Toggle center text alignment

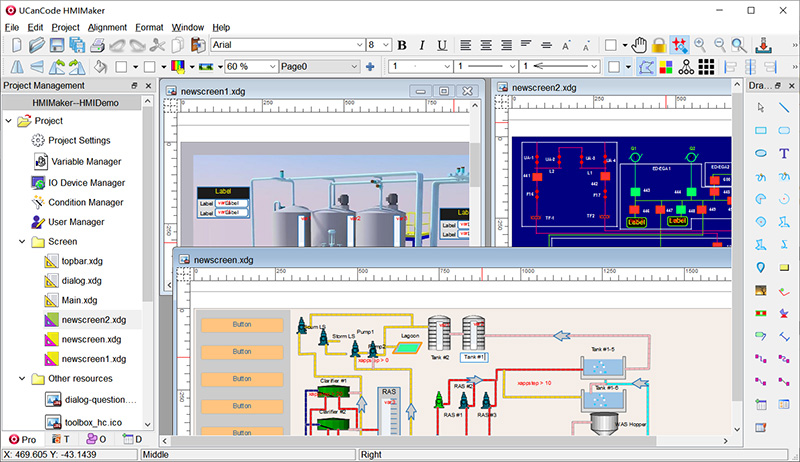[486, 45]
